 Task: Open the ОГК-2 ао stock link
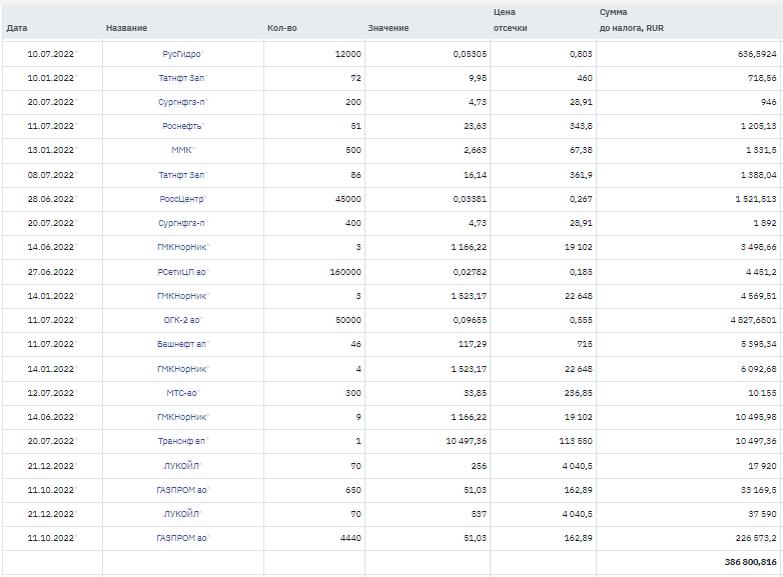(181, 320)
